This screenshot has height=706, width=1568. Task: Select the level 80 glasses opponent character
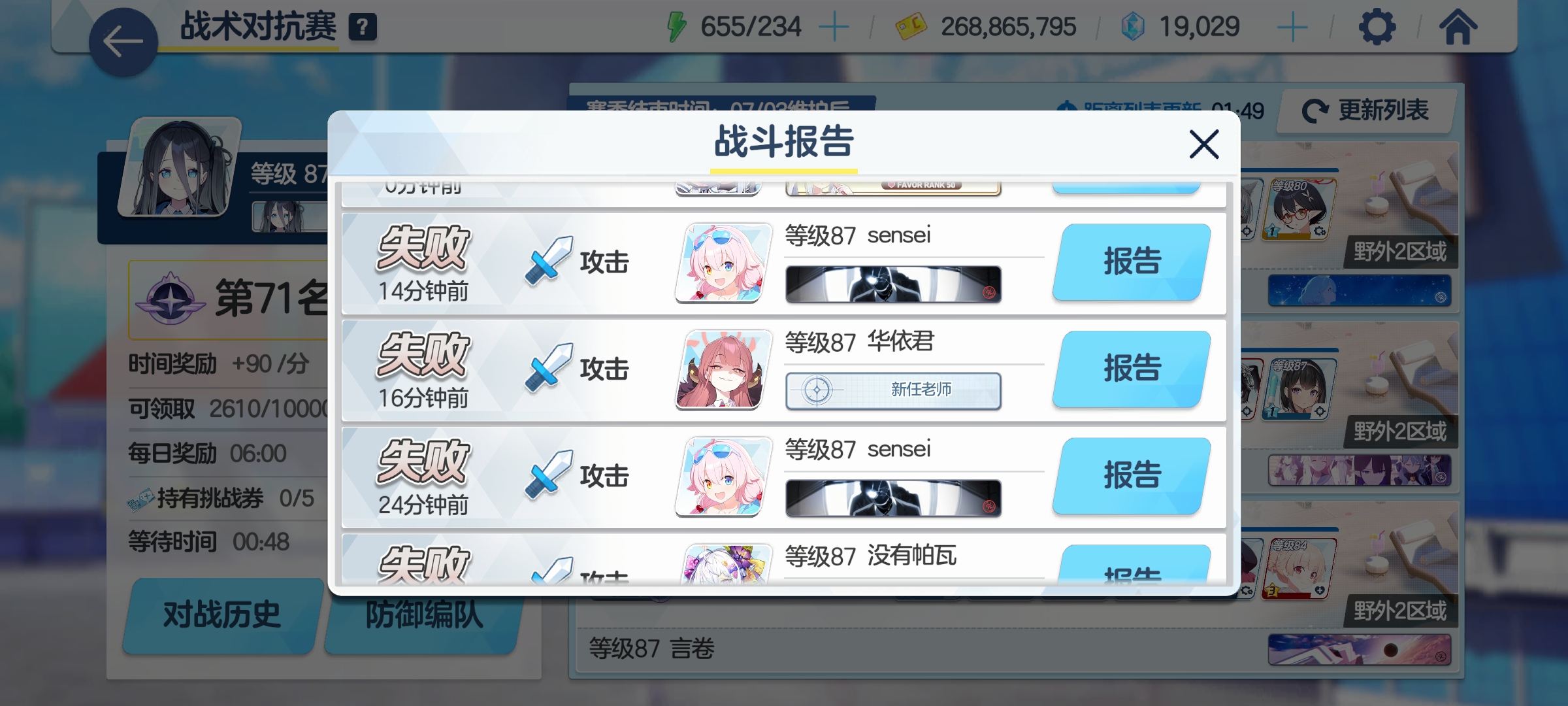[1299, 209]
